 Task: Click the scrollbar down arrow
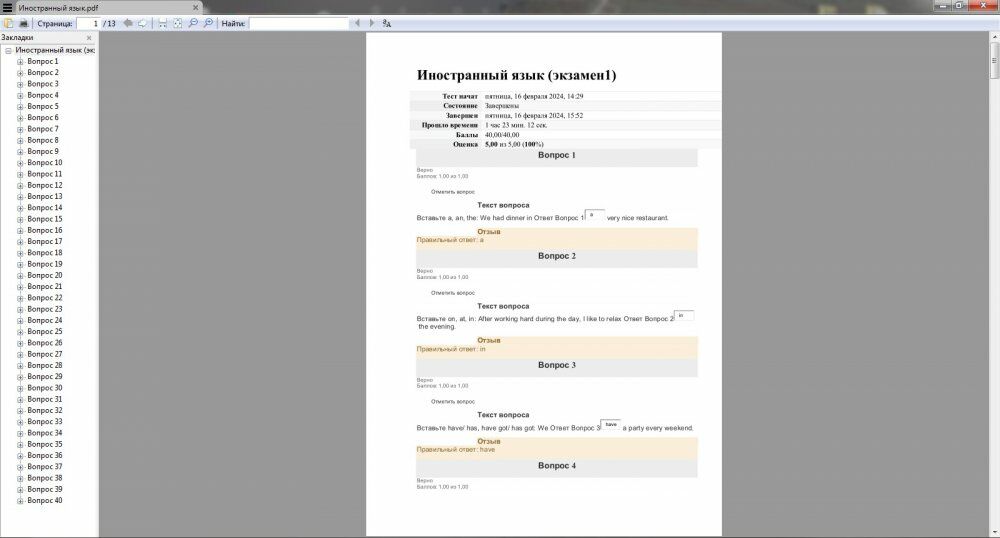[x=994, y=532]
